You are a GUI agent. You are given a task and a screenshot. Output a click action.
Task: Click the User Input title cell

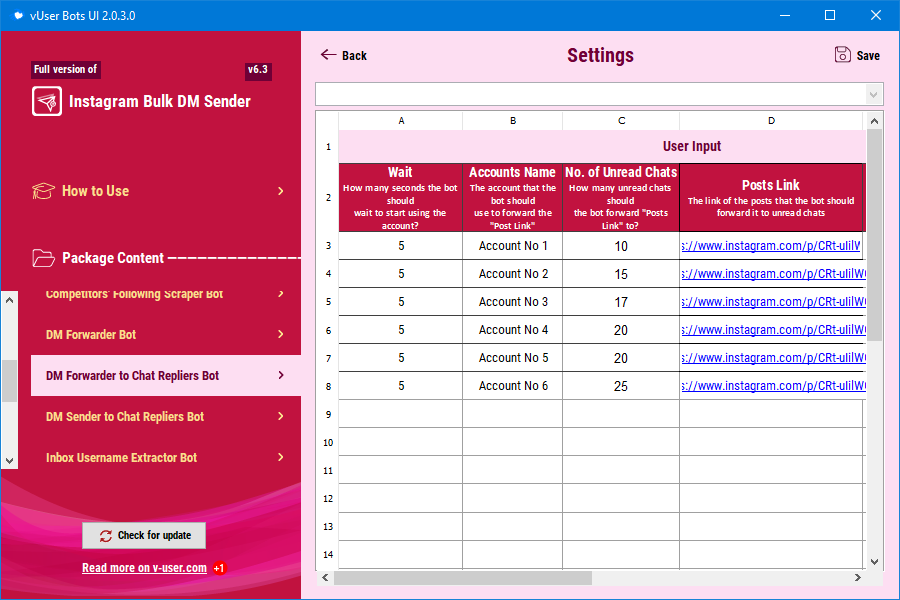602,146
